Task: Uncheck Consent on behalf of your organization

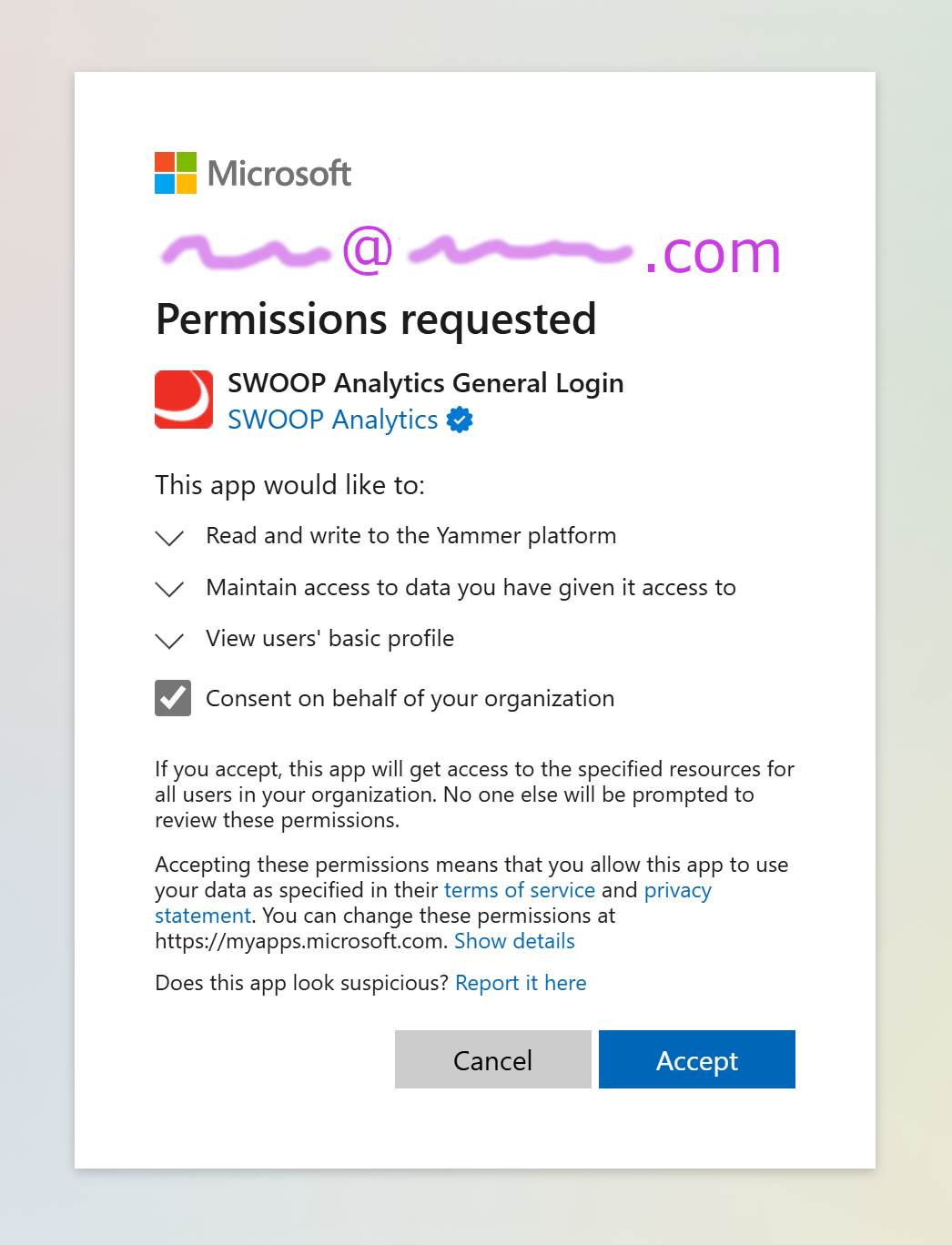Action: [173, 698]
